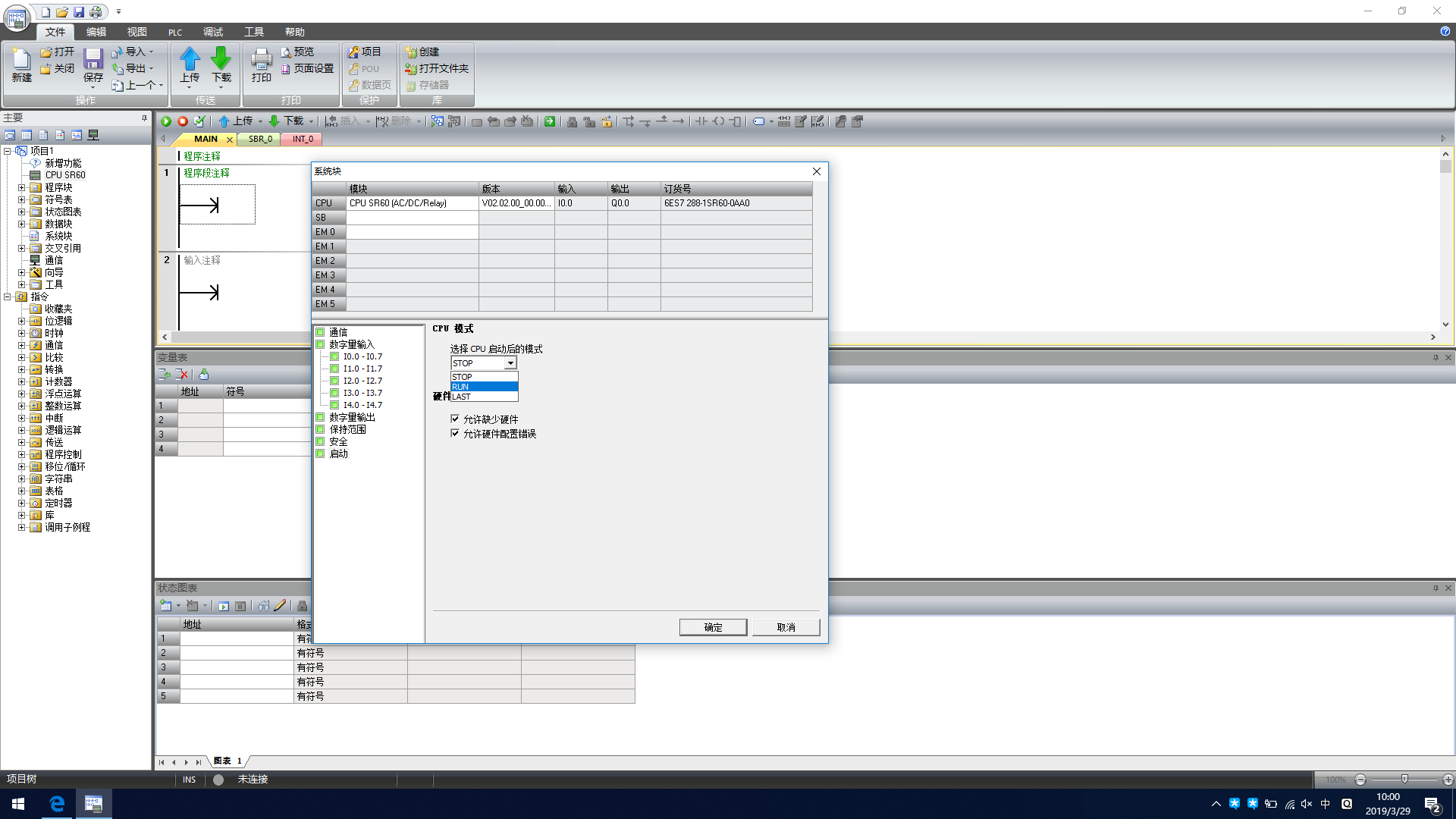Open Microsoft Edge from the taskbar
The height and width of the screenshot is (819, 1456).
[57, 804]
